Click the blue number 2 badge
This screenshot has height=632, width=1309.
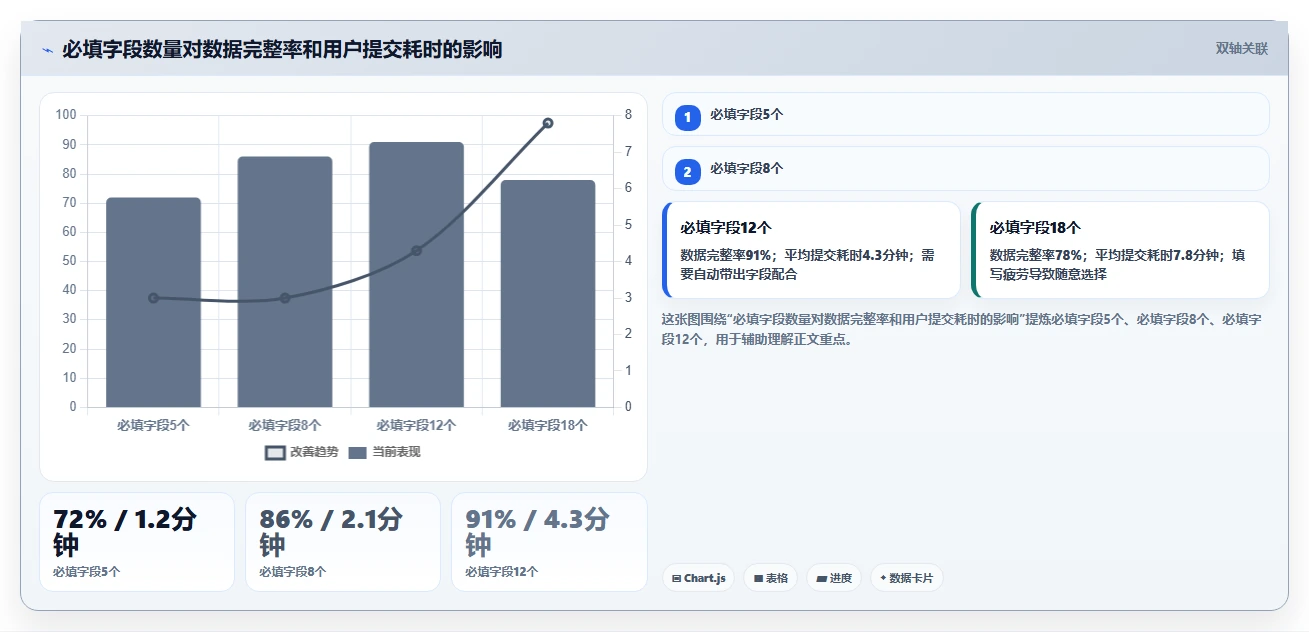[688, 172]
